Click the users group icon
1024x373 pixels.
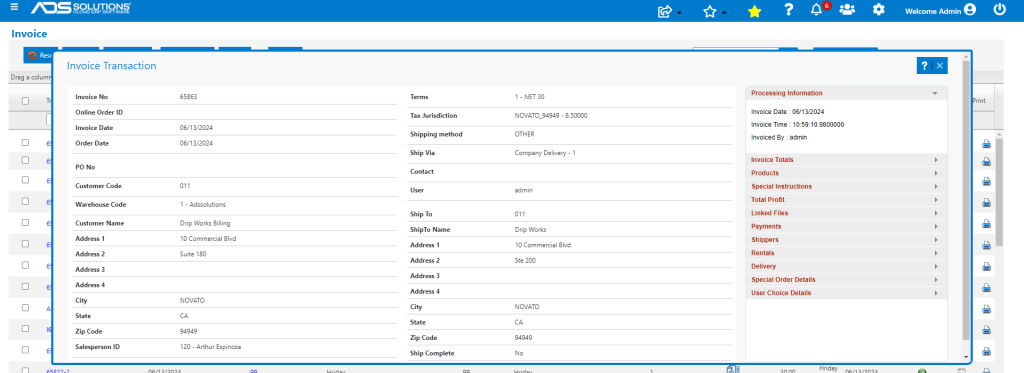point(847,10)
